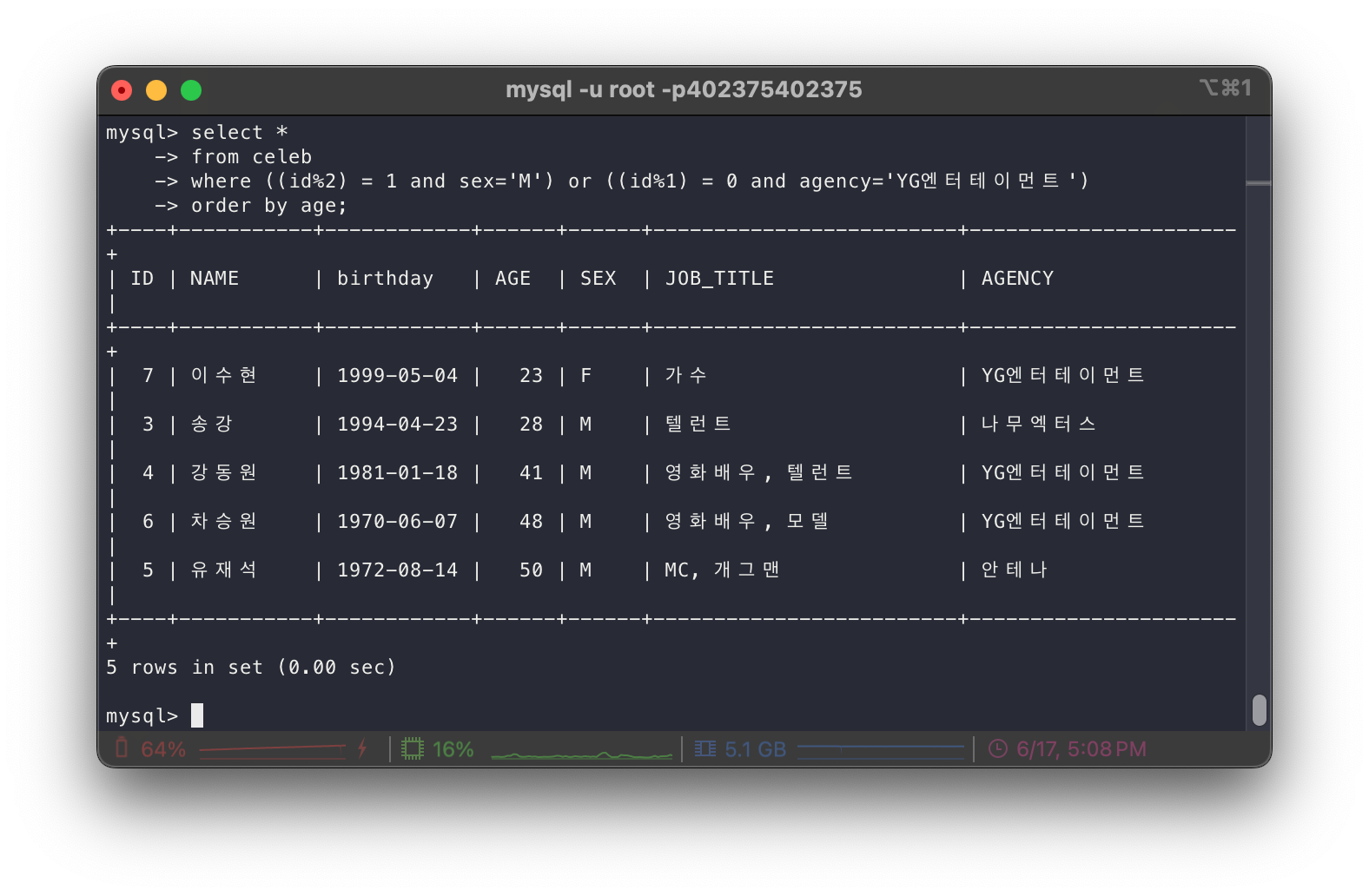1369x896 pixels.
Task: Click the 'from celeb' line
Action: [x=251, y=156]
